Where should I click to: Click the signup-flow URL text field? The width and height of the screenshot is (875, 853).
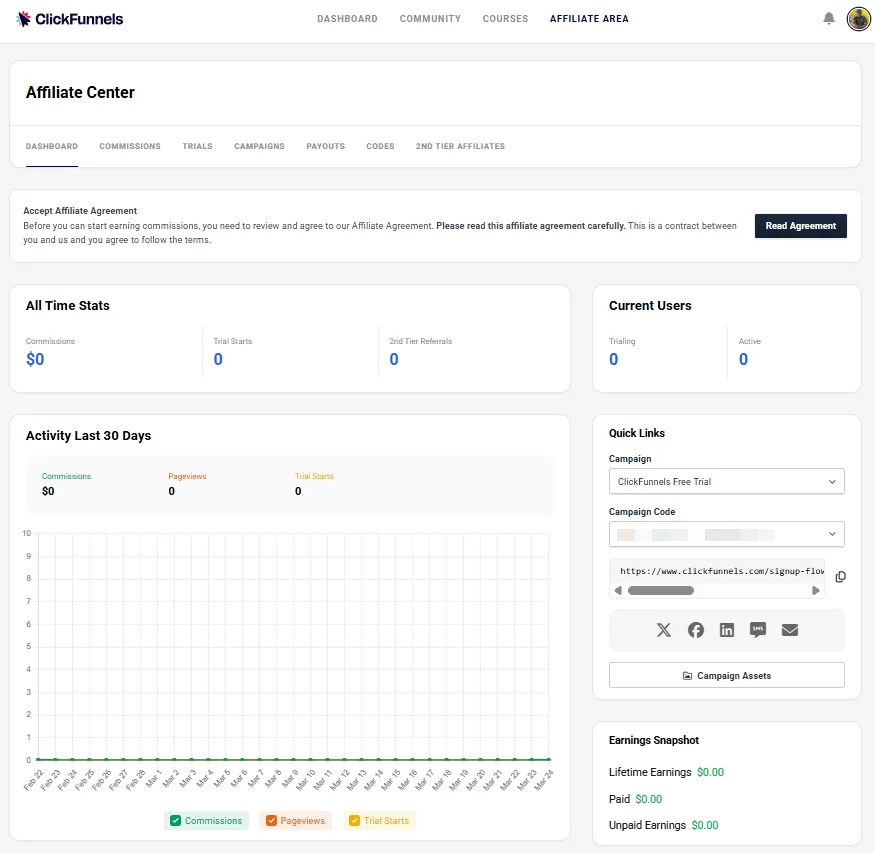[717, 571]
